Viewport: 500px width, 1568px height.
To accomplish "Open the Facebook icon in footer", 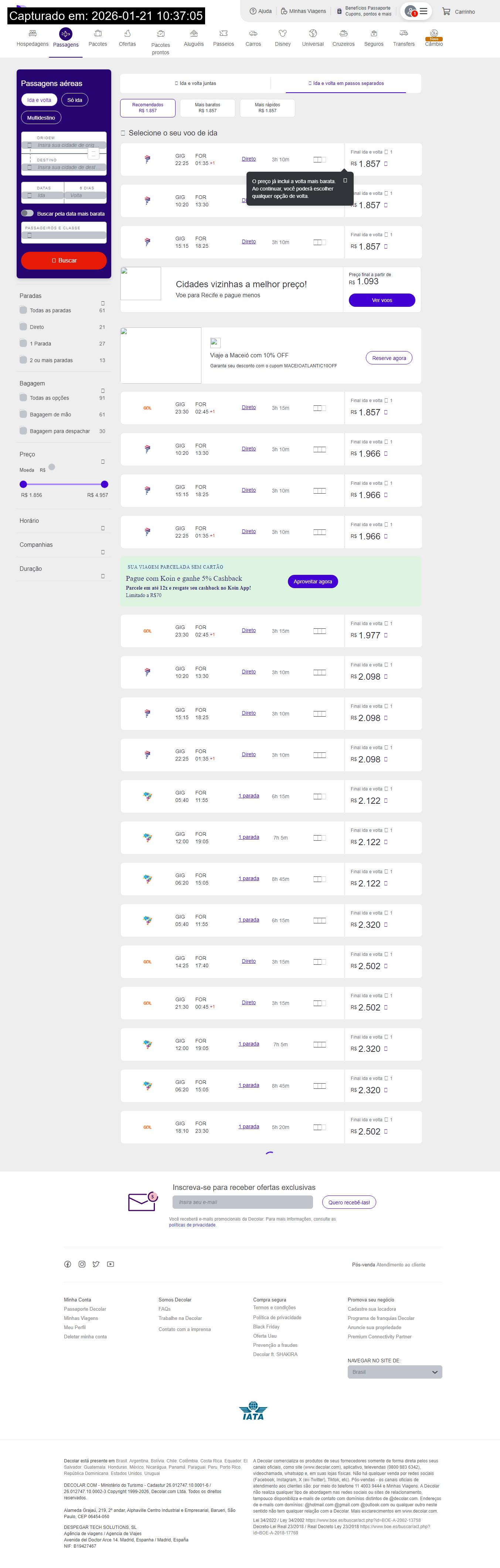I will click(x=68, y=1264).
